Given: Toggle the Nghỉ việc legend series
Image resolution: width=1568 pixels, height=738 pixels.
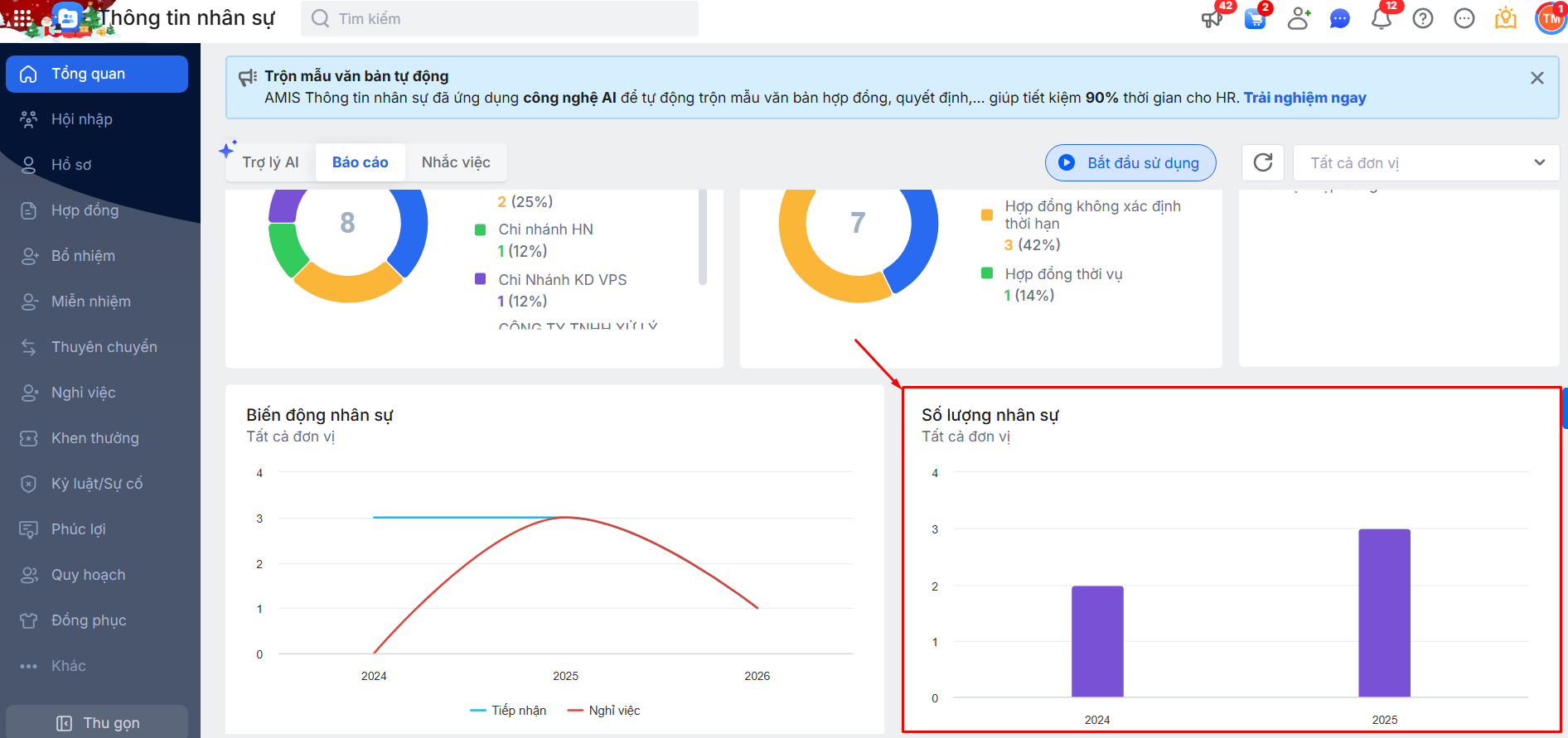Looking at the screenshot, I should click(x=604, y=711).
